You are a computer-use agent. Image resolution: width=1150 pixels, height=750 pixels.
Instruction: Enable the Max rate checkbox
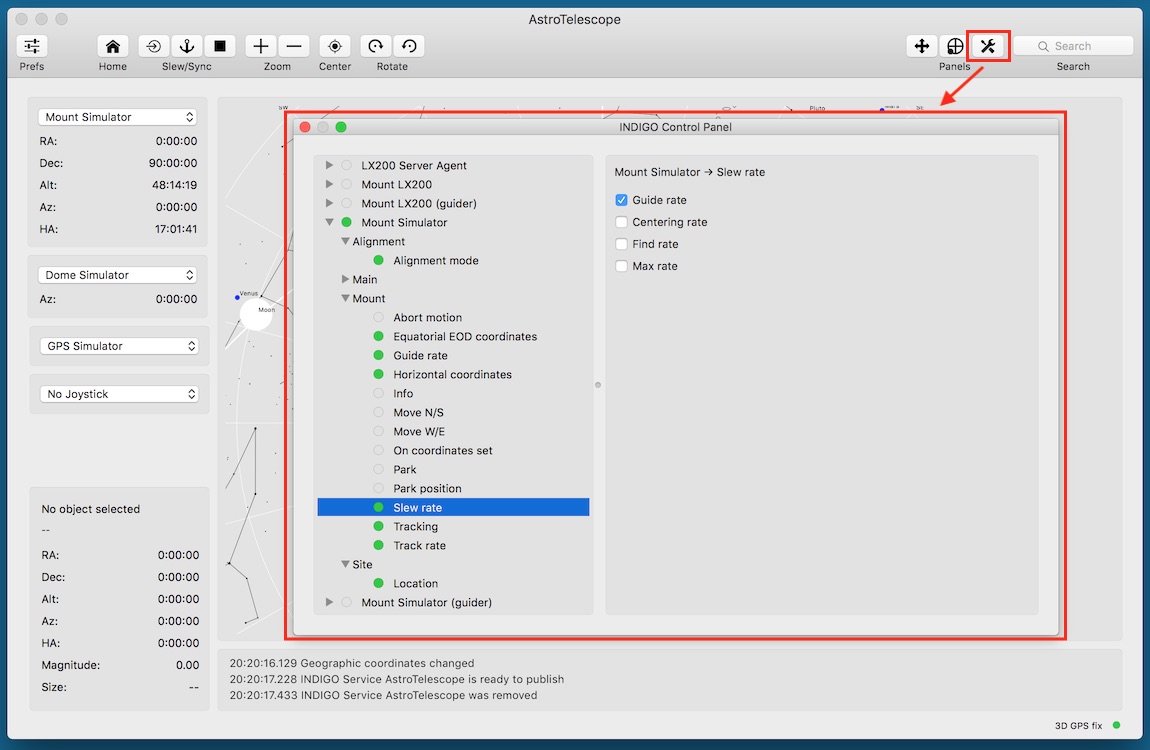[x=621, y=266]
